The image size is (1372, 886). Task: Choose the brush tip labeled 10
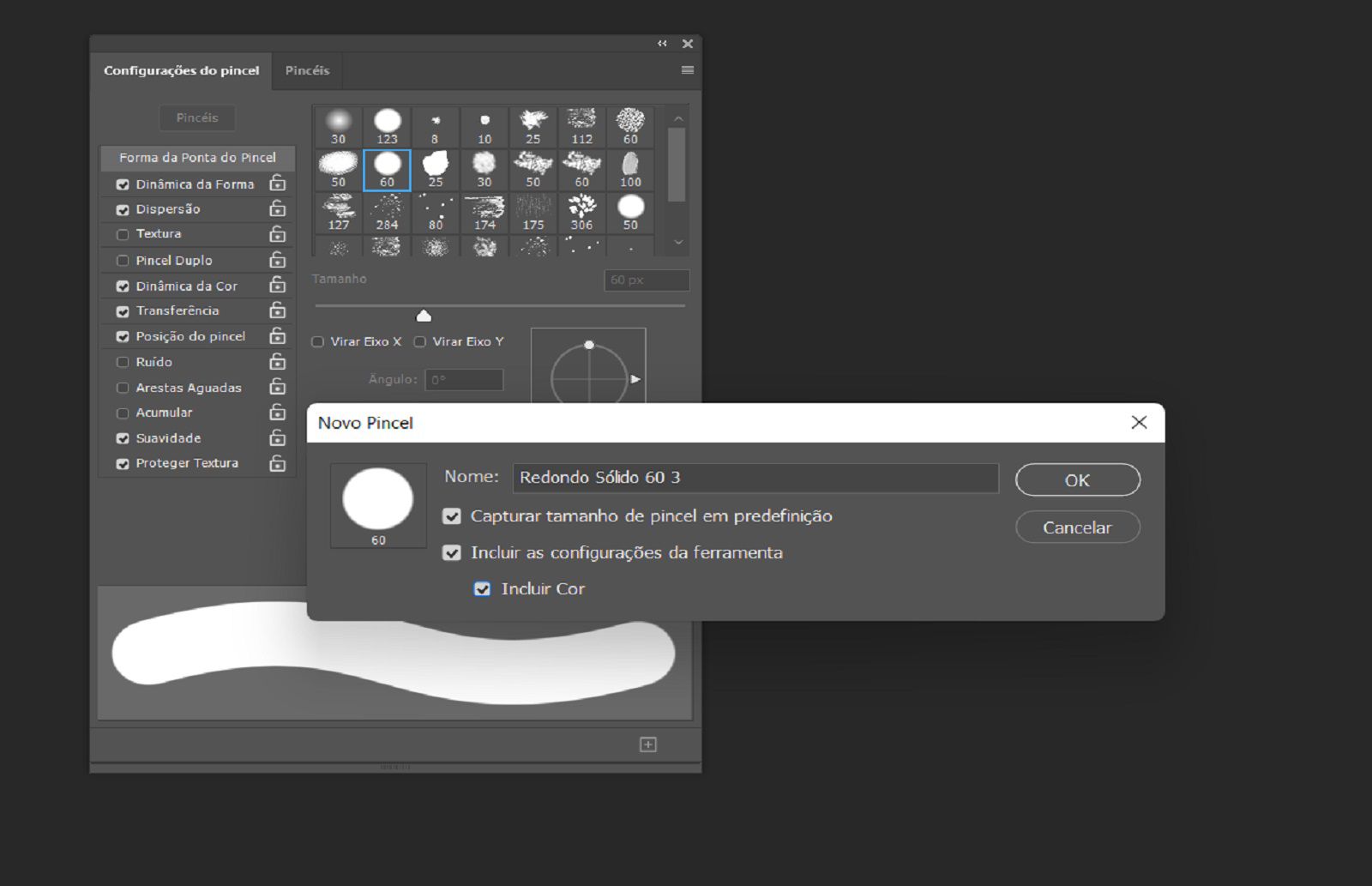tap(484, 127)
